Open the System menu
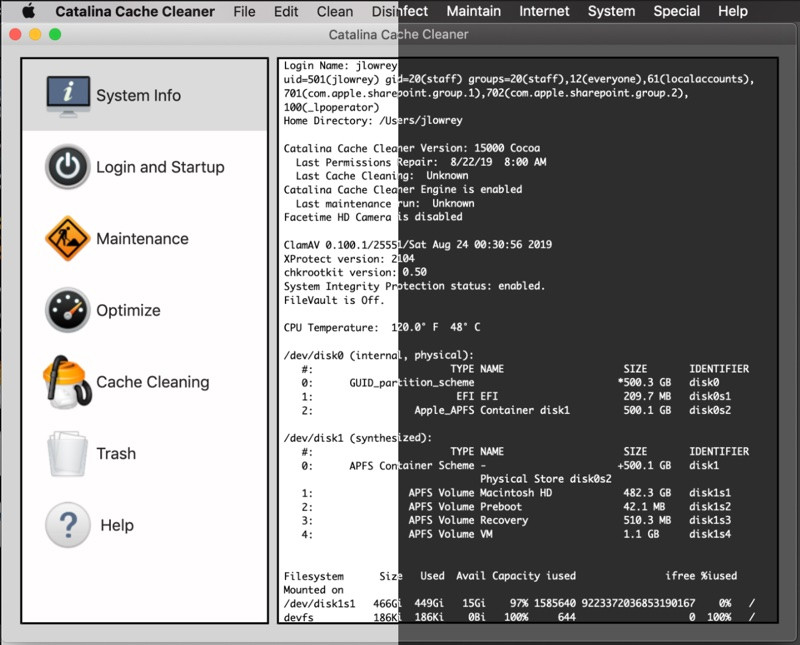Screen dimensions: 800x645 tap(611, 11)
